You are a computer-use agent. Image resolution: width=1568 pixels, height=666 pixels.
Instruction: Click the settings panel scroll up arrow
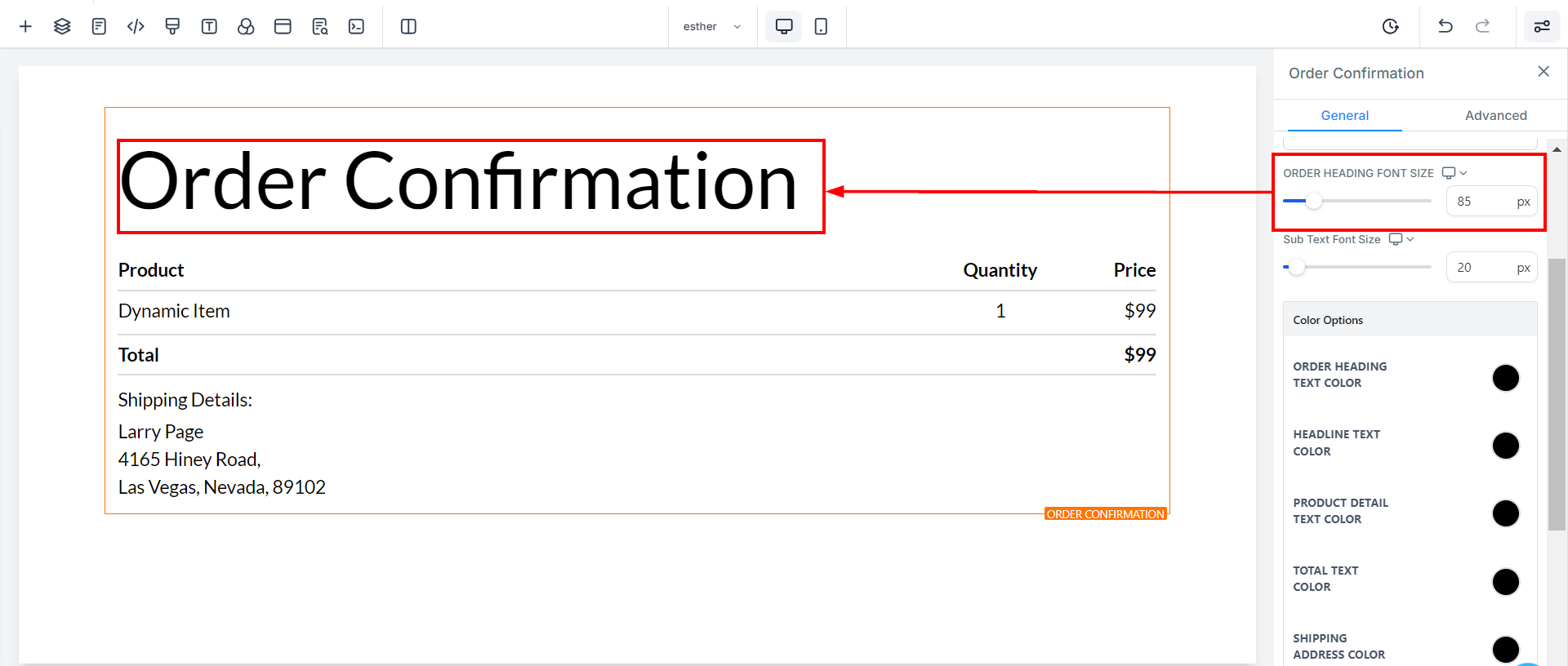coord(1557,149)
